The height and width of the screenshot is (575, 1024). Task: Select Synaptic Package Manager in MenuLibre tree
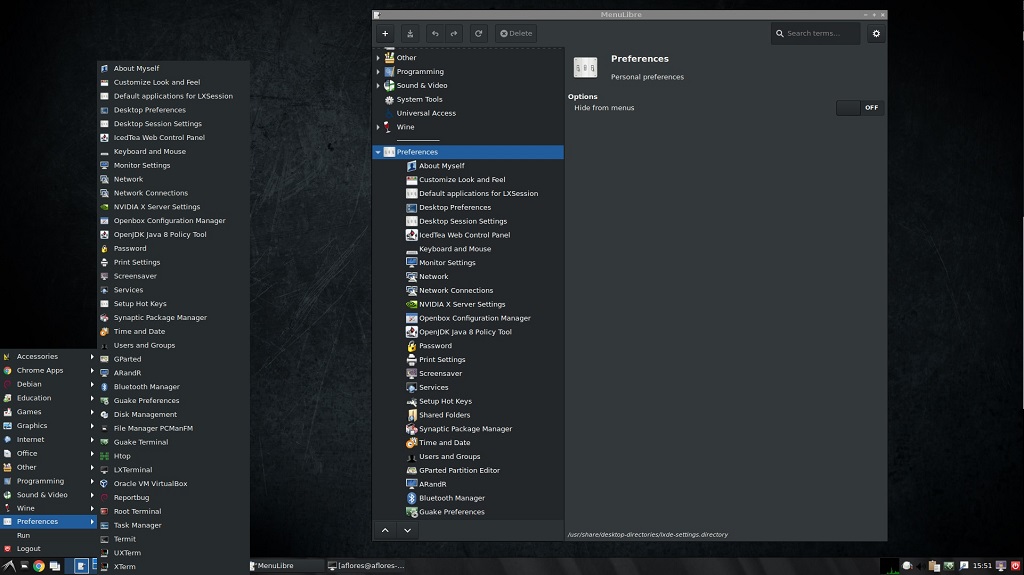point(465,429)
